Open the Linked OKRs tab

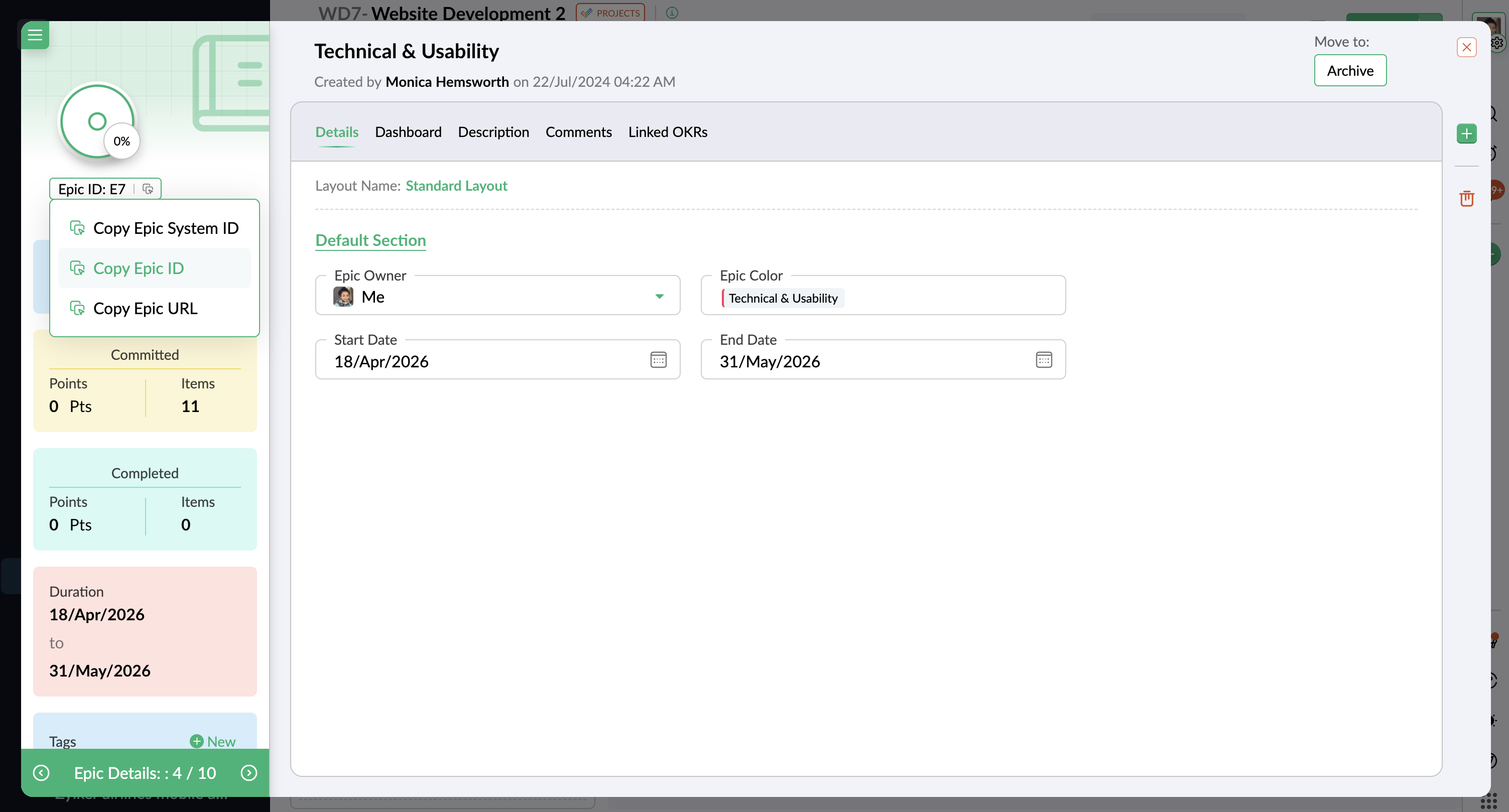[x=667, y=132]
